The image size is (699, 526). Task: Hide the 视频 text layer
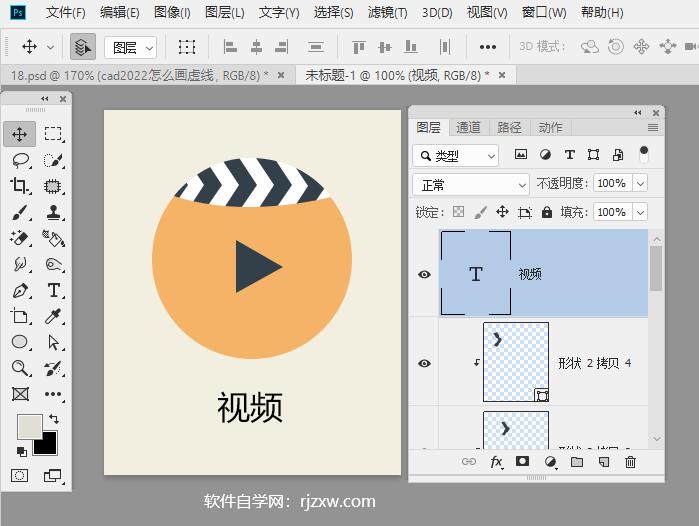click(424, 274)
